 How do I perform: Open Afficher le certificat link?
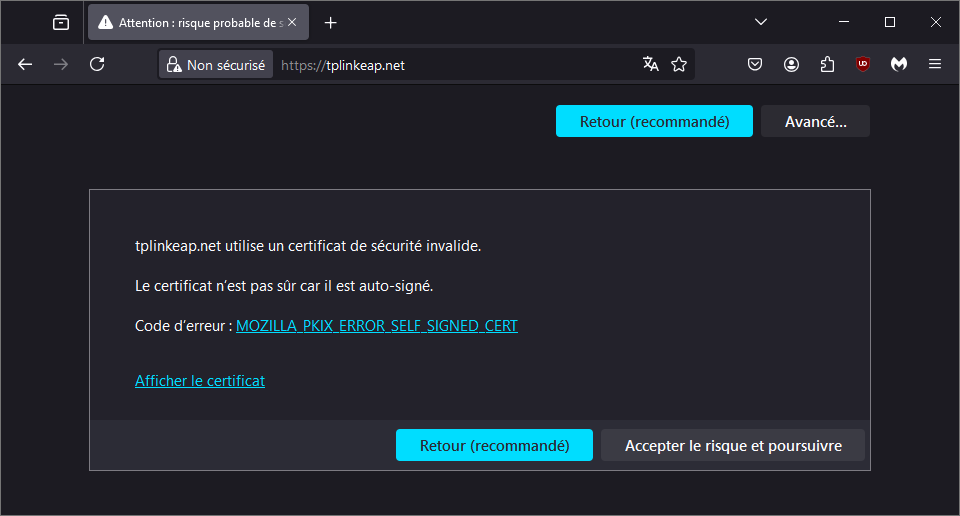200,381
